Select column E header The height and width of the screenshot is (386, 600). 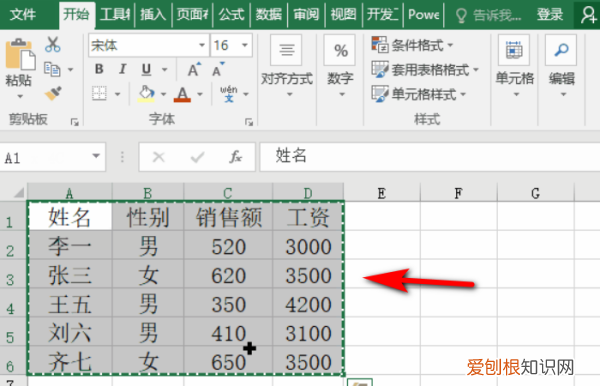click(382, 193)
